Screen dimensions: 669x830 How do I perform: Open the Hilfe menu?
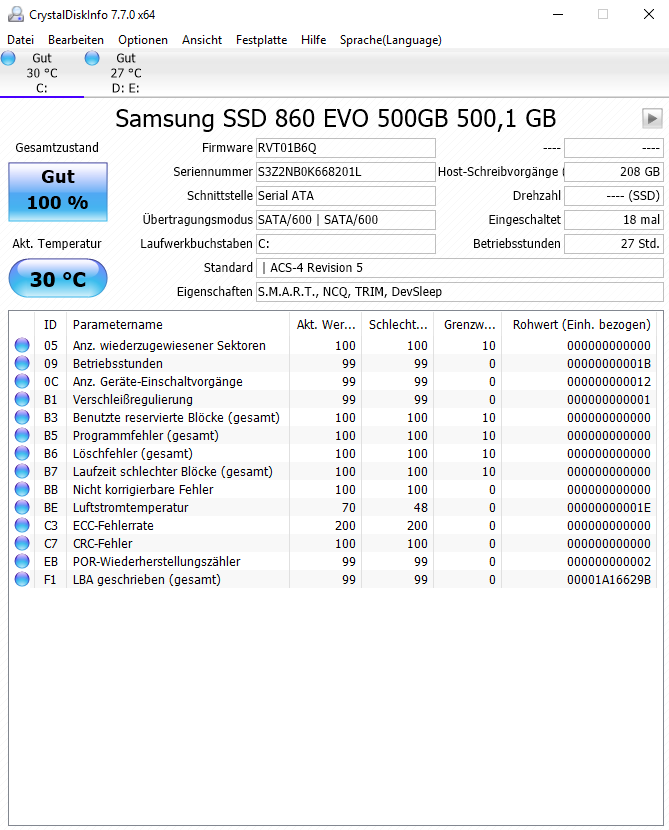pos(313,40)
